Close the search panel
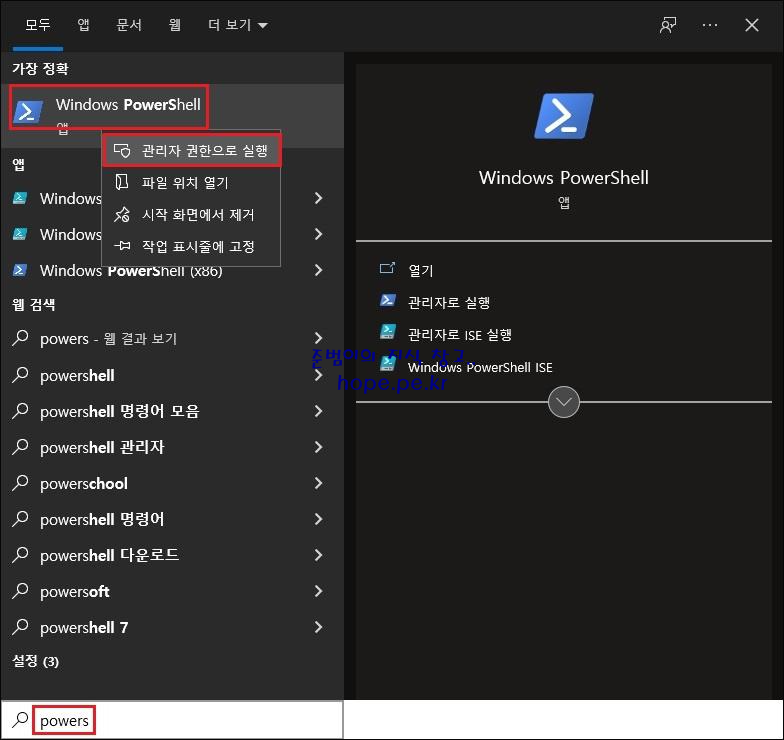Screen dimensions: 784x740 coord(752,25)
